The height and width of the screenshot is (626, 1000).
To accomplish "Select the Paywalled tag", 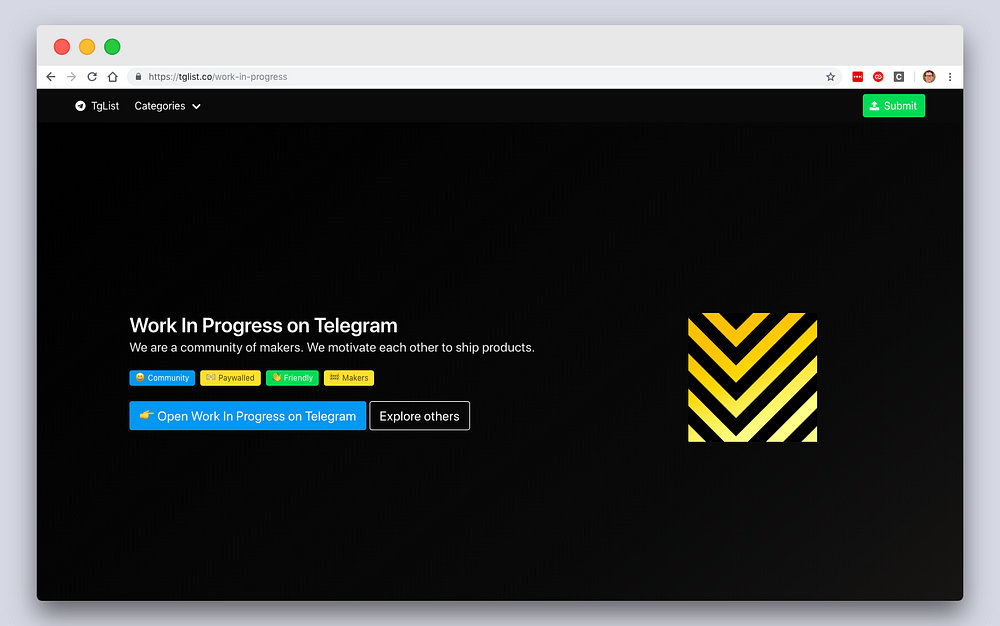I will coord(230,378).
